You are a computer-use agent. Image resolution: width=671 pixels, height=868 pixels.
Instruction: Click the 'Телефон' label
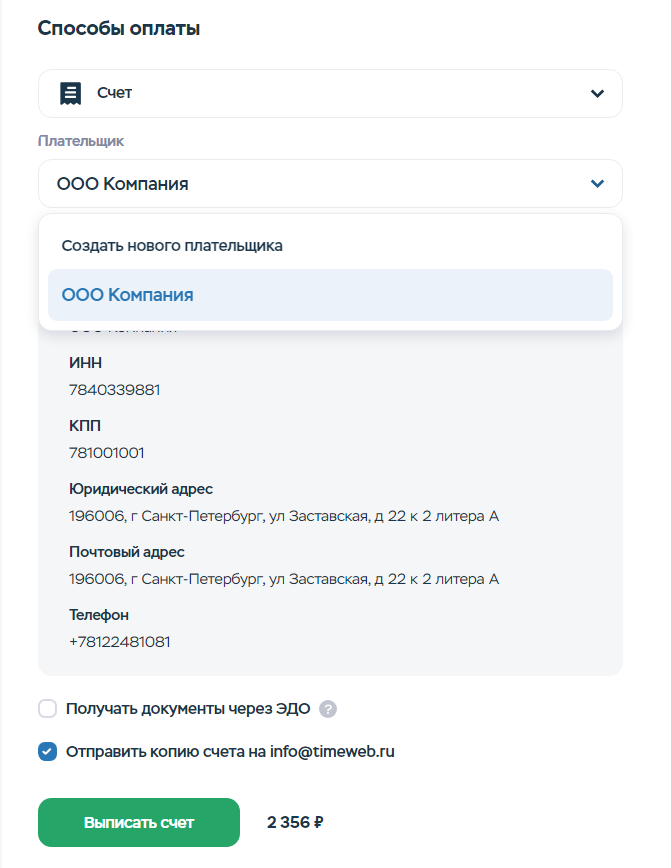98,615
